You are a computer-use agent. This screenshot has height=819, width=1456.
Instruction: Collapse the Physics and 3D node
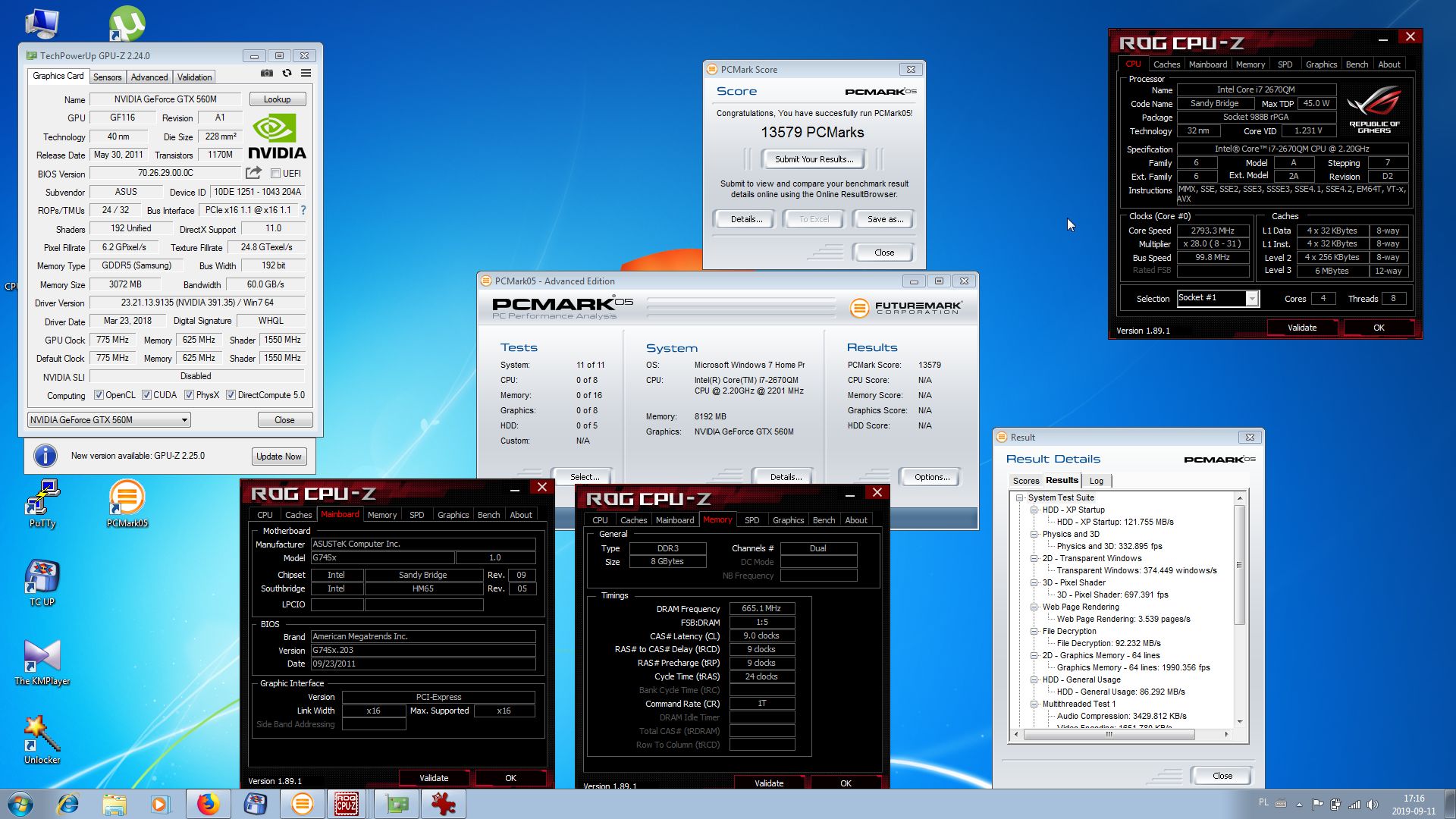(1034, 535)
